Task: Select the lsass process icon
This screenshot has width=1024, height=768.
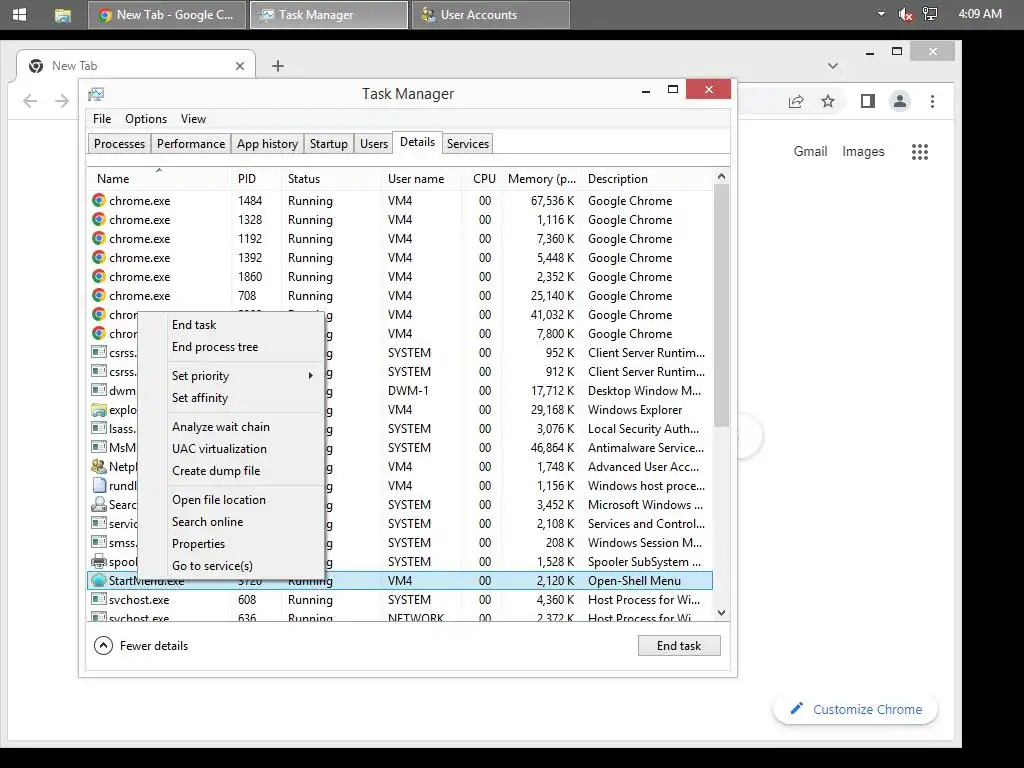Action: pyautogui.click(x=99, y=428)
